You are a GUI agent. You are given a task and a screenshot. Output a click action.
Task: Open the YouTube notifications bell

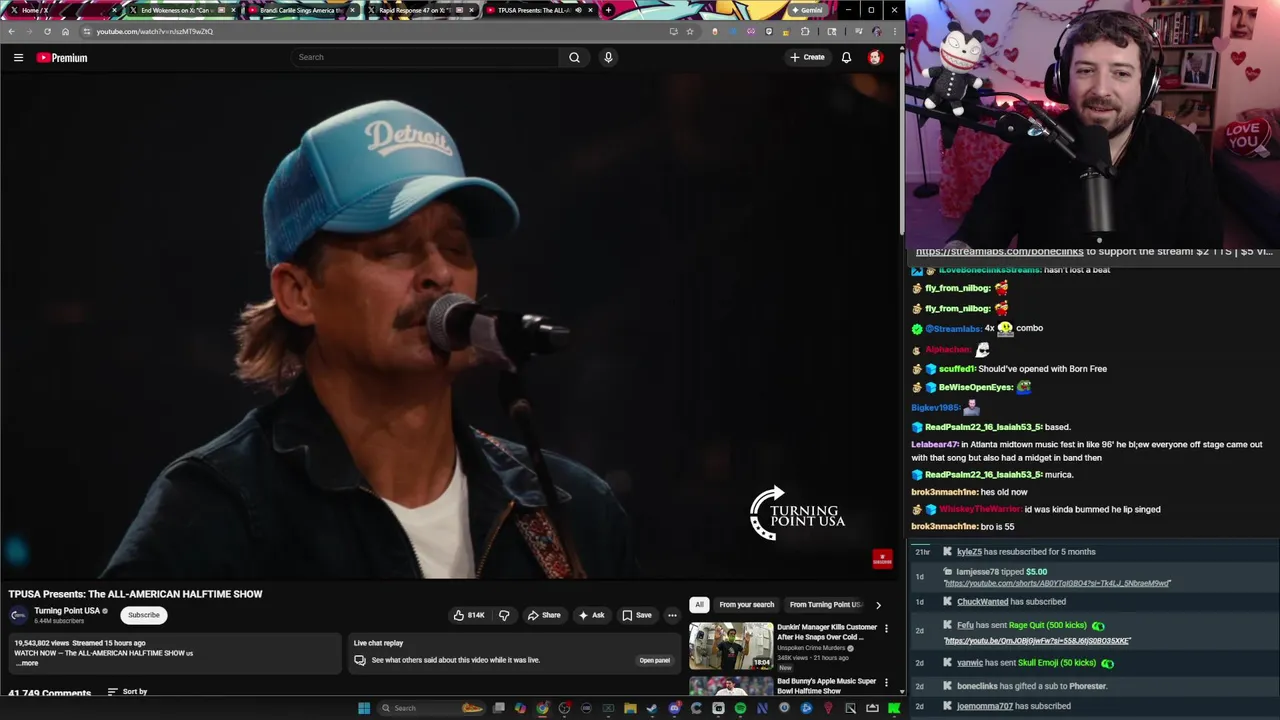846,57
